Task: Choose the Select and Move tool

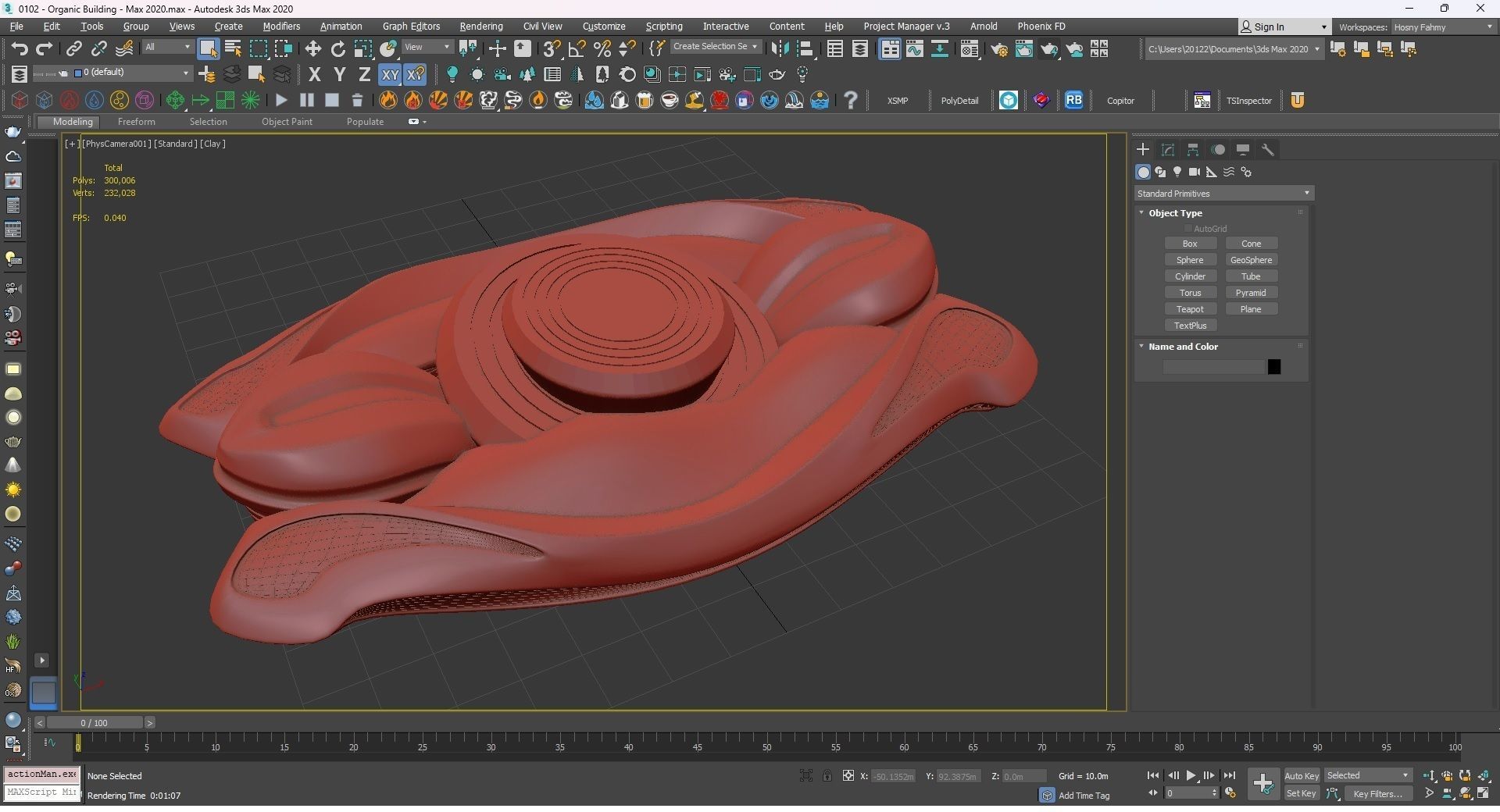Action: click(313, 49)
